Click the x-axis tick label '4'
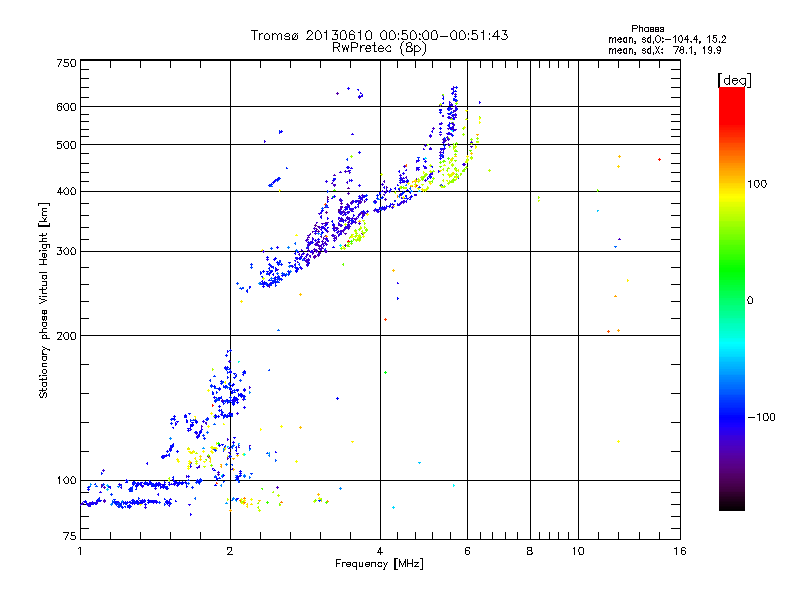 click(x=380, y=551)
